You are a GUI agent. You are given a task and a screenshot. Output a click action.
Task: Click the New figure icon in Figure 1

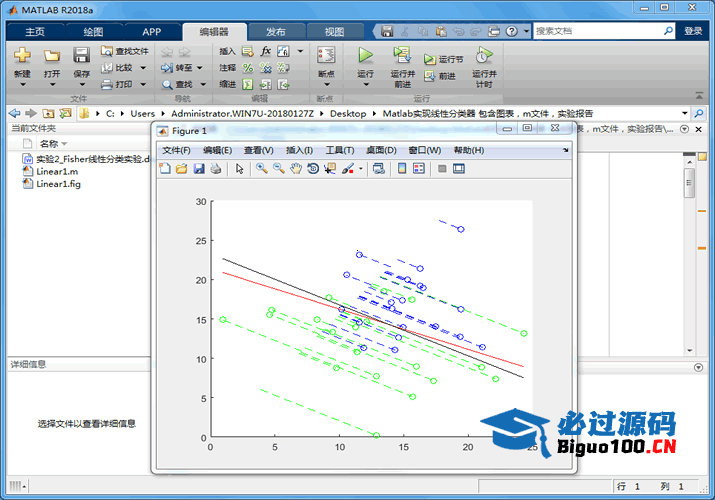tap(165, 169)
